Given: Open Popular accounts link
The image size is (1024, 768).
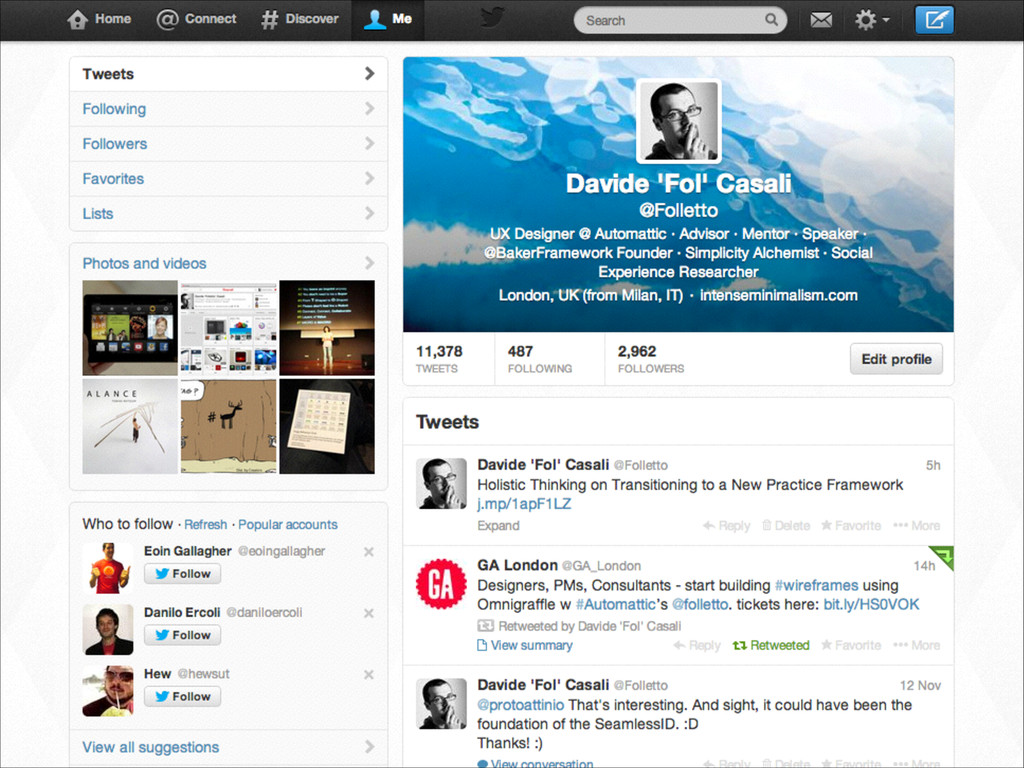Looking at the screenshot, I should (x=288, y=524).
